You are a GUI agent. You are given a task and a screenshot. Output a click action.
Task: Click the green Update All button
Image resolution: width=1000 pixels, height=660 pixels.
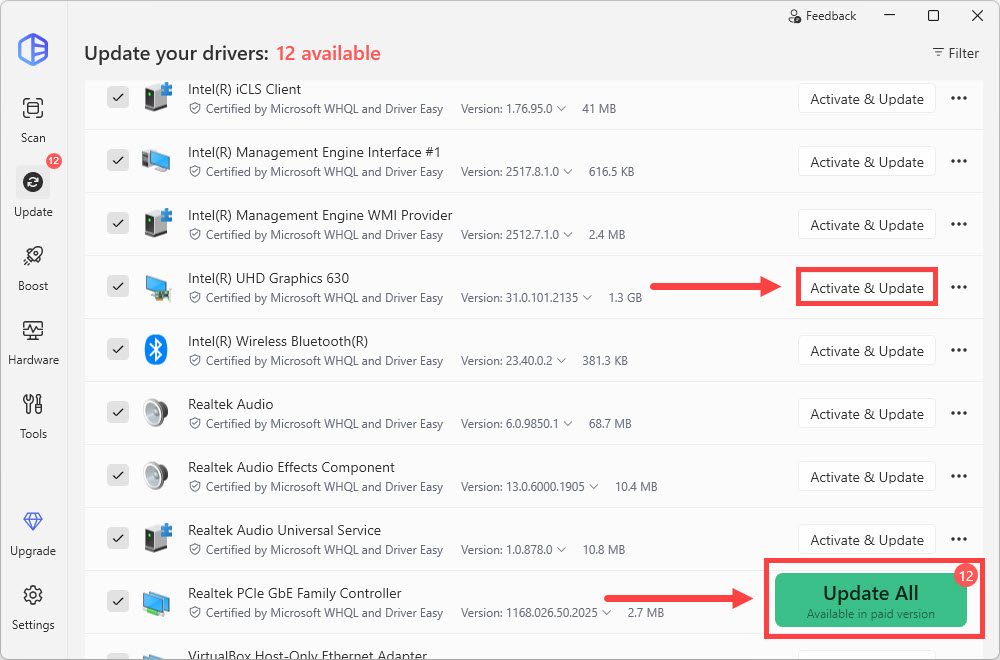[870, 600]
